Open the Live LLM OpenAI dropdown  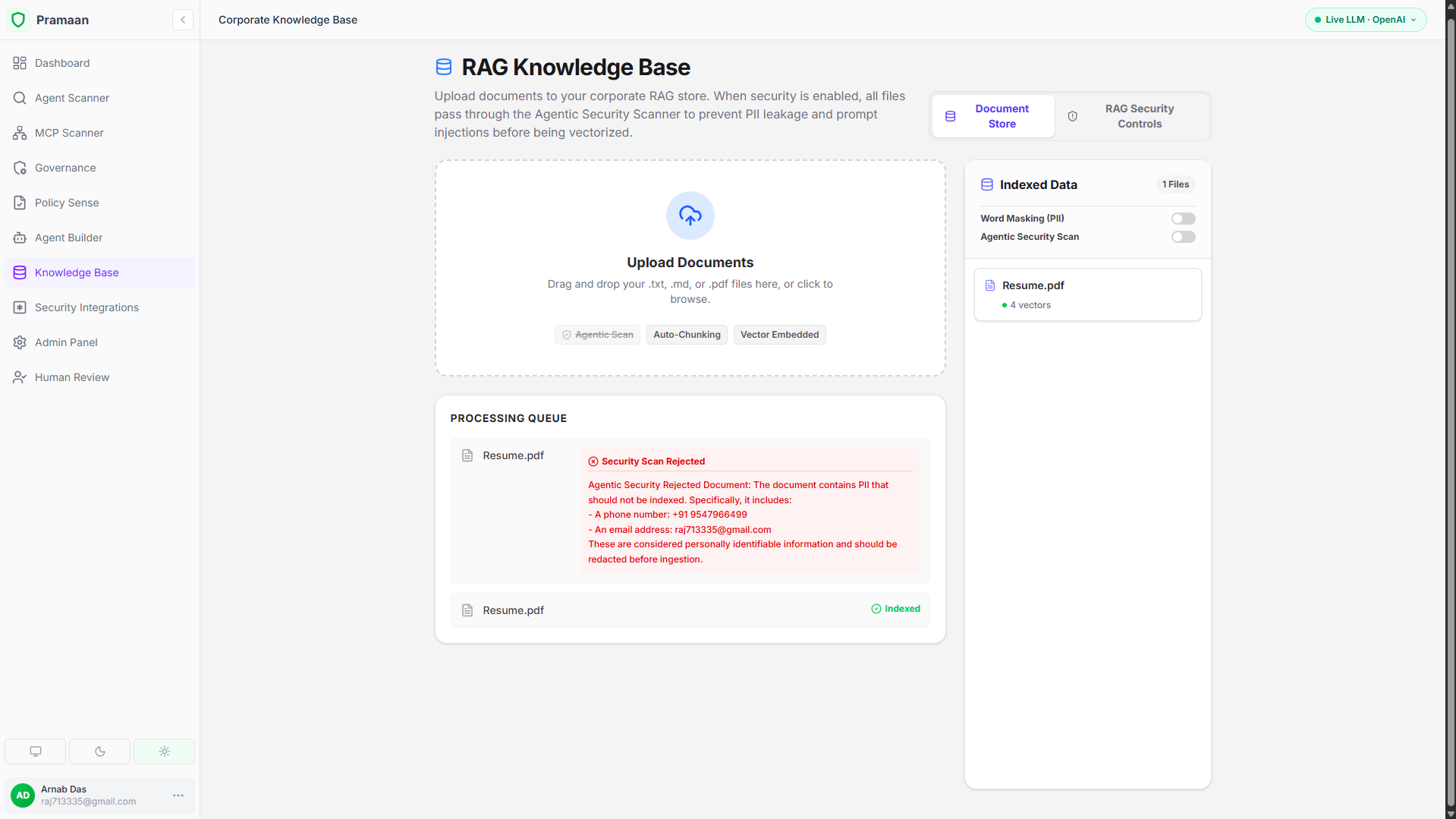pyautogui.click(x=1365, y=20)
